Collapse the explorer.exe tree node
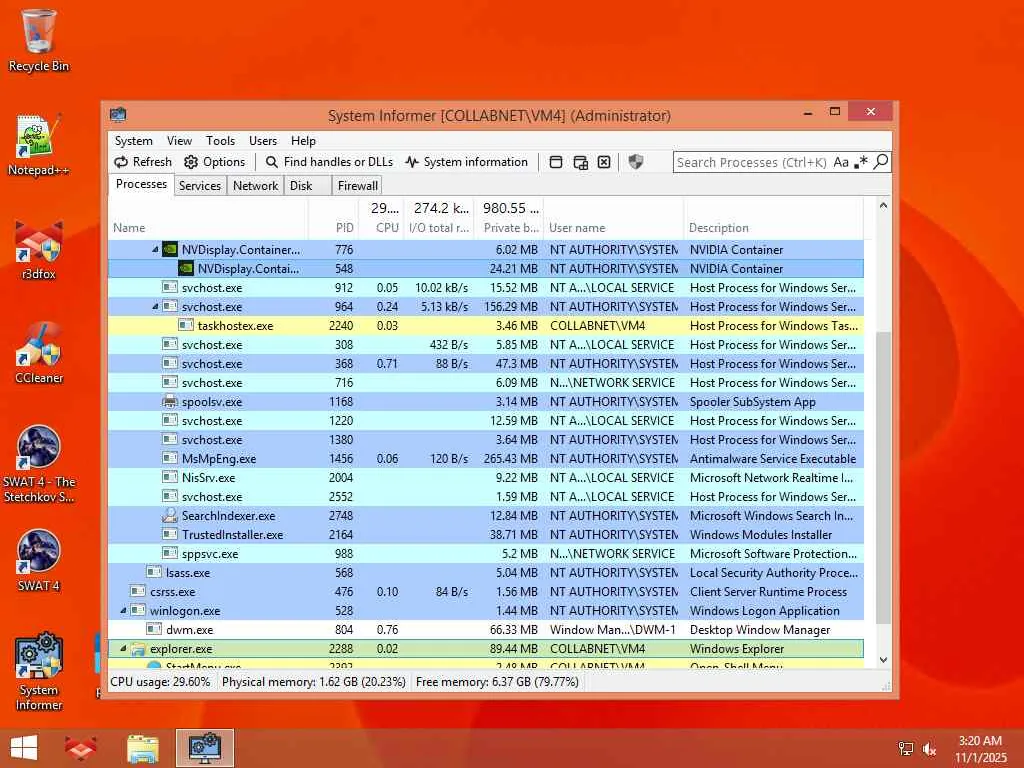The image size is (1024, 768). point(123,648)
